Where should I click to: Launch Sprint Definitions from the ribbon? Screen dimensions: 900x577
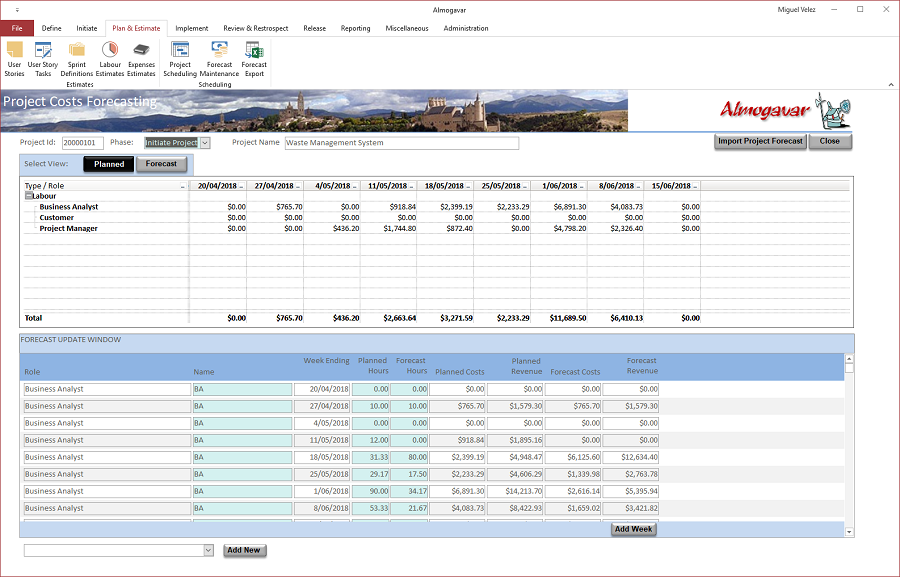[x=76, y=59]
